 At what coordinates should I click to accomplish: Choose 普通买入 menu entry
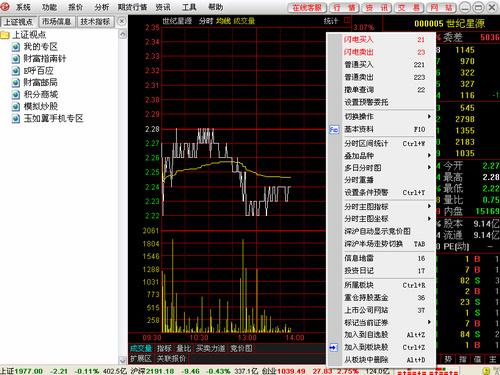point(385,65)
